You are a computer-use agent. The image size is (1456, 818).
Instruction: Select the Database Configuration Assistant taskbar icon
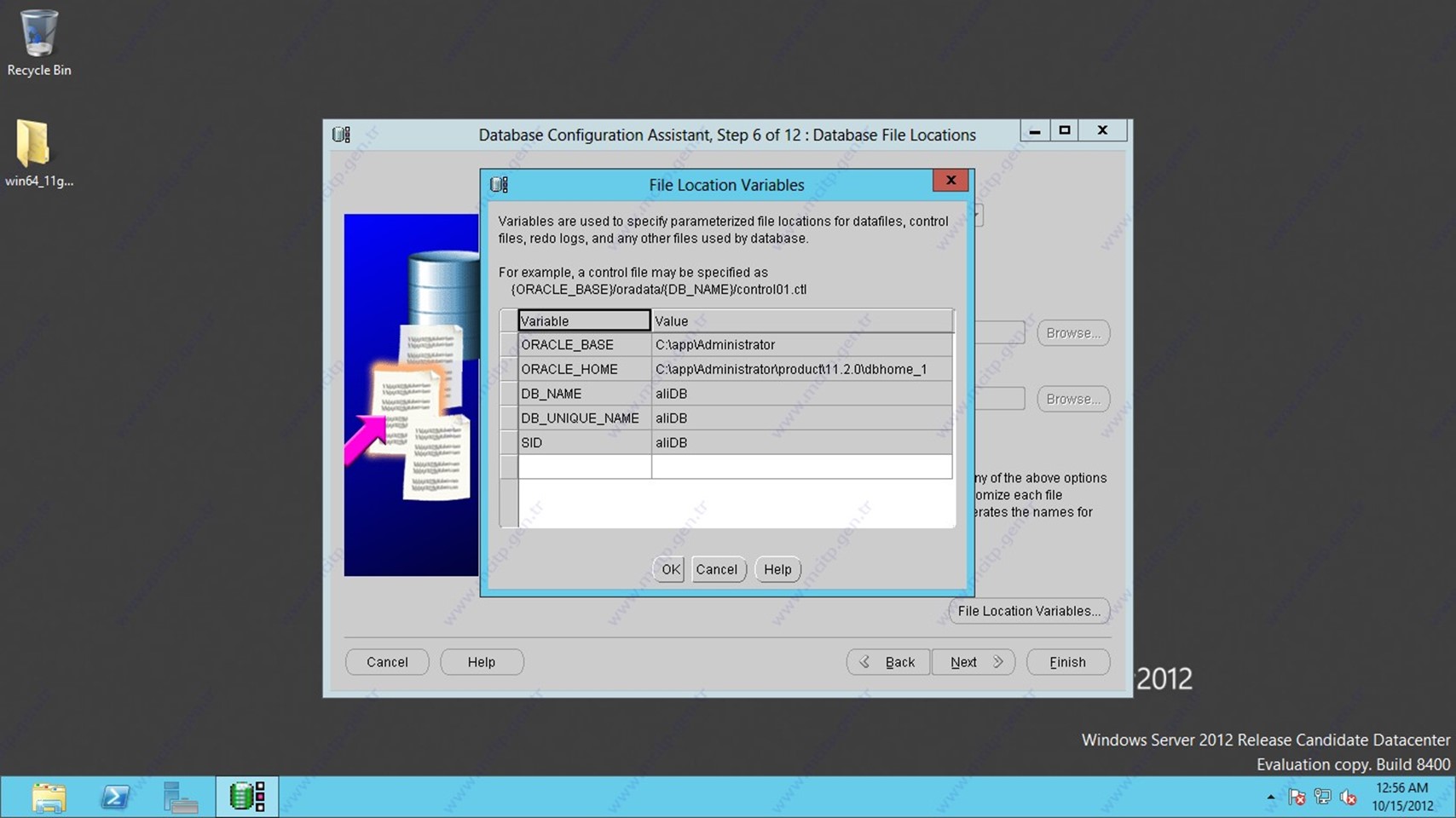click(247, 797)
